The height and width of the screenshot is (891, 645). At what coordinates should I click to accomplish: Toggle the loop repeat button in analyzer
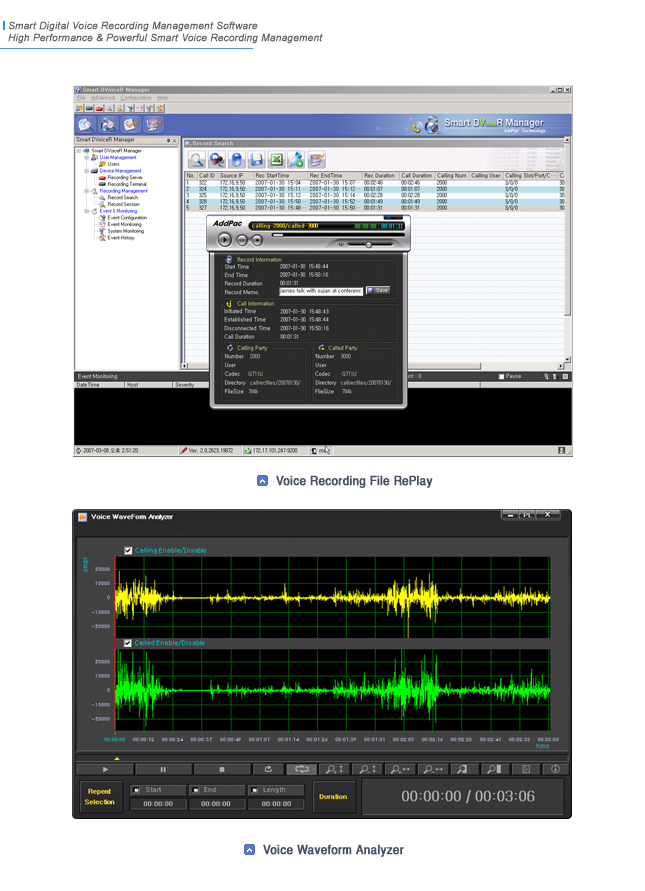coord(302,769)
